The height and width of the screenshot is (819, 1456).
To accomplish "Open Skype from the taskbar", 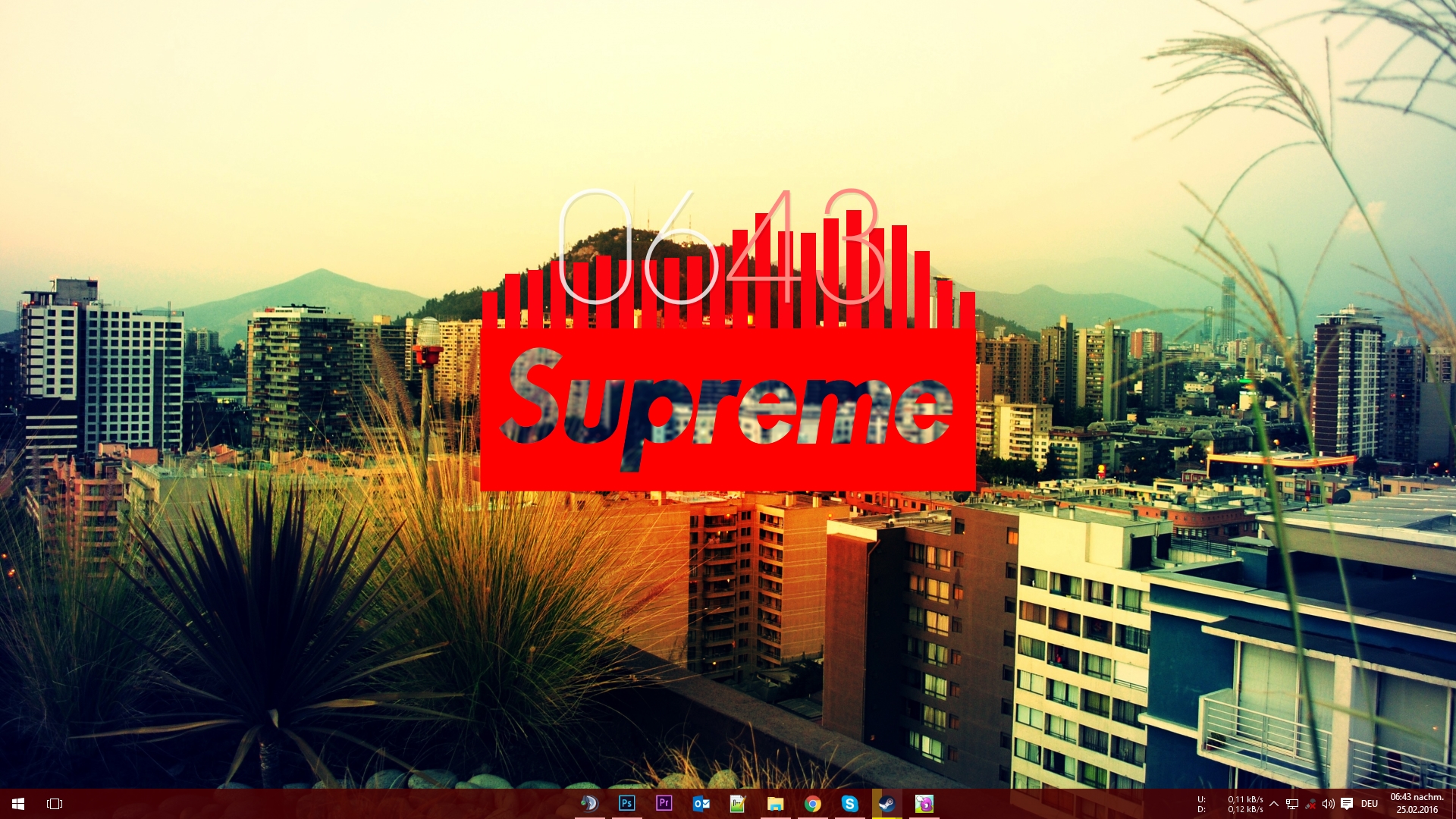I will (849, 804).
